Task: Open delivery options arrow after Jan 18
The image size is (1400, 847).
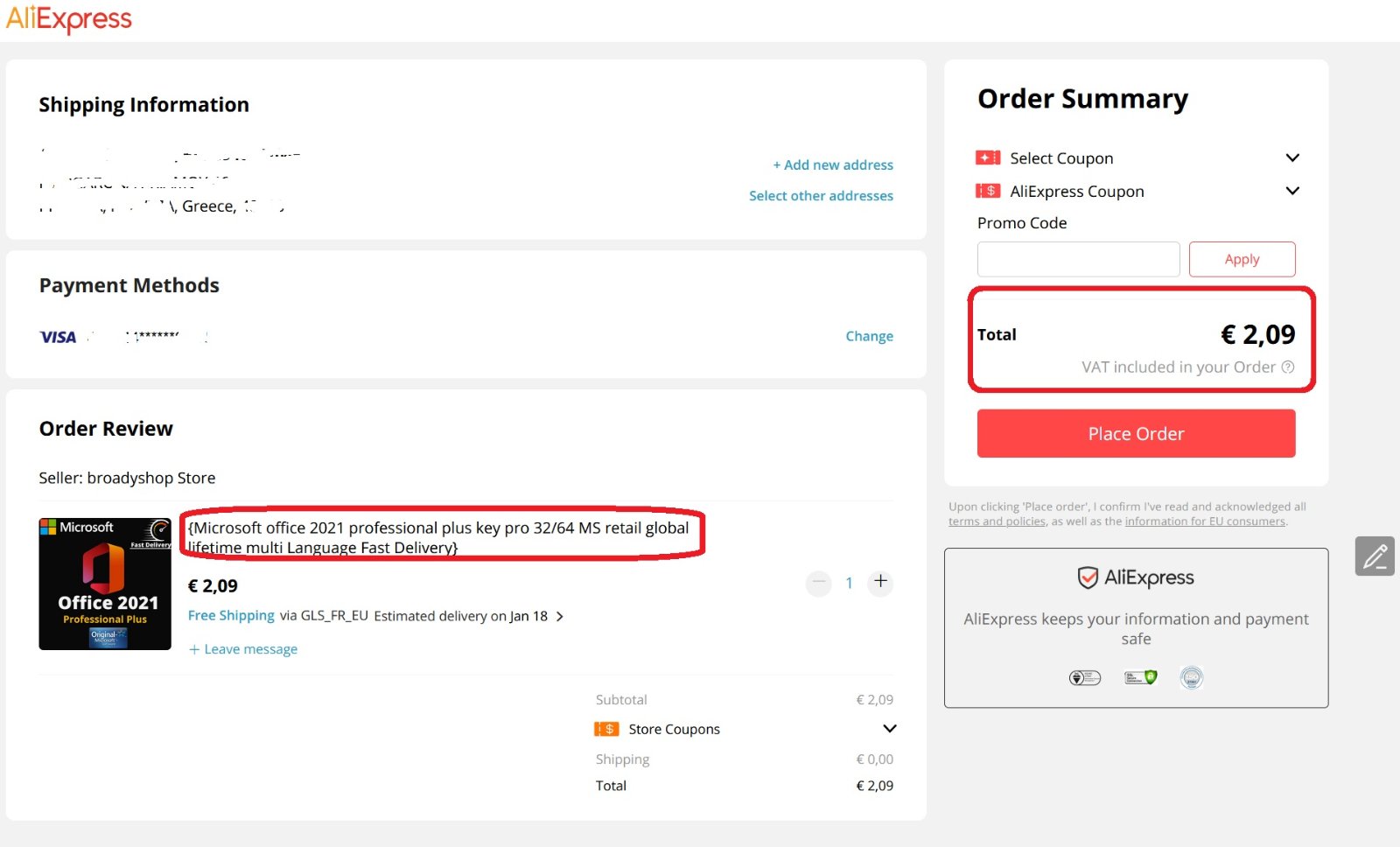Action: (560, 617)
